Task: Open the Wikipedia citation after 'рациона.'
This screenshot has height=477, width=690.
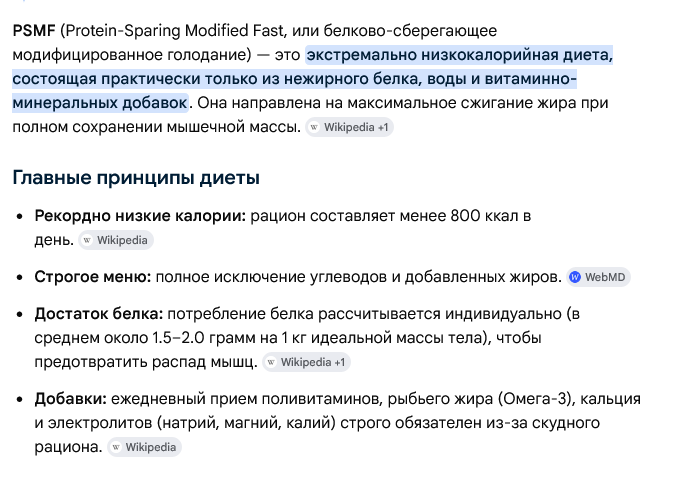Action: click(x=144, y=447)
